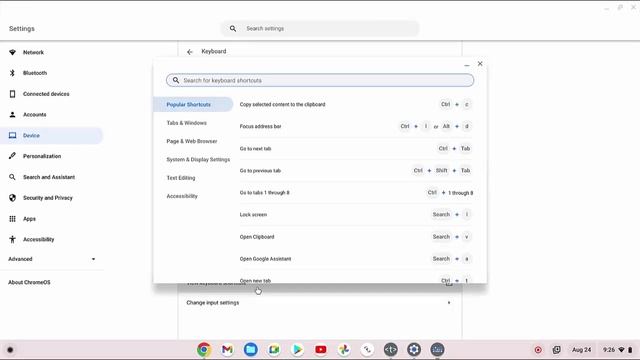Switch to Text Editing category

[181, 178]
